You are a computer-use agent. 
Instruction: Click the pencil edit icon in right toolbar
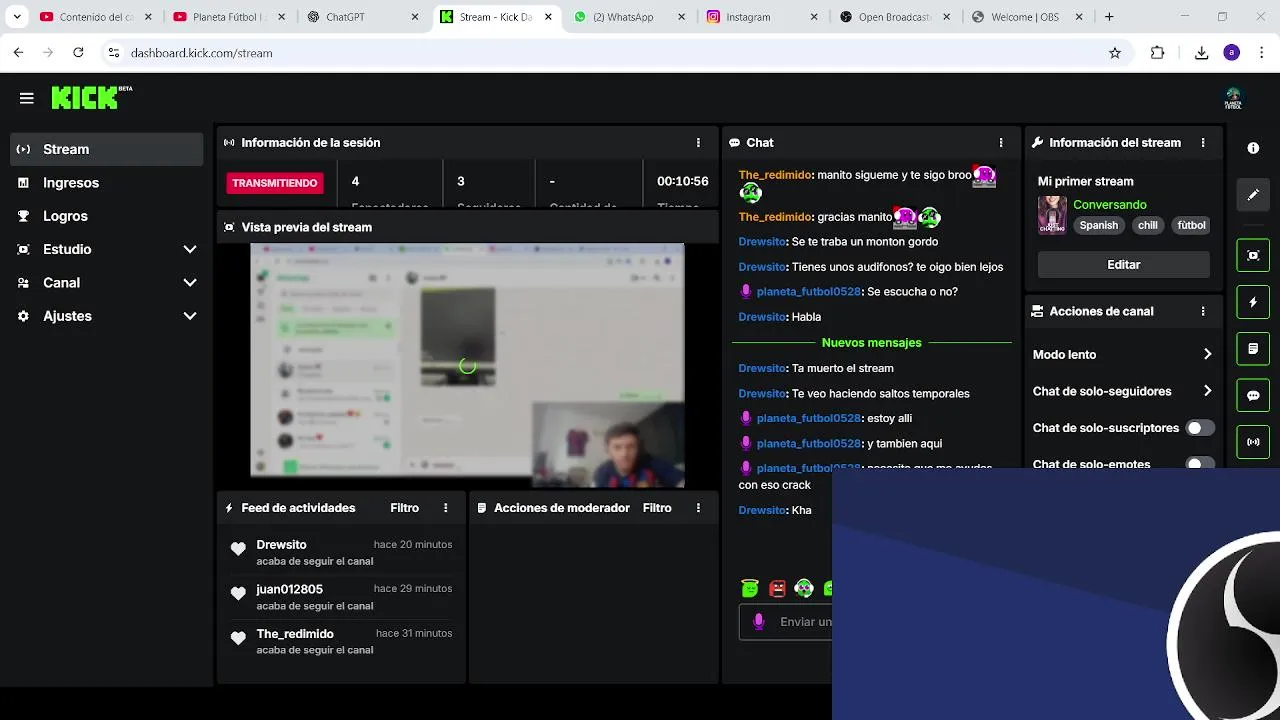1253,195
